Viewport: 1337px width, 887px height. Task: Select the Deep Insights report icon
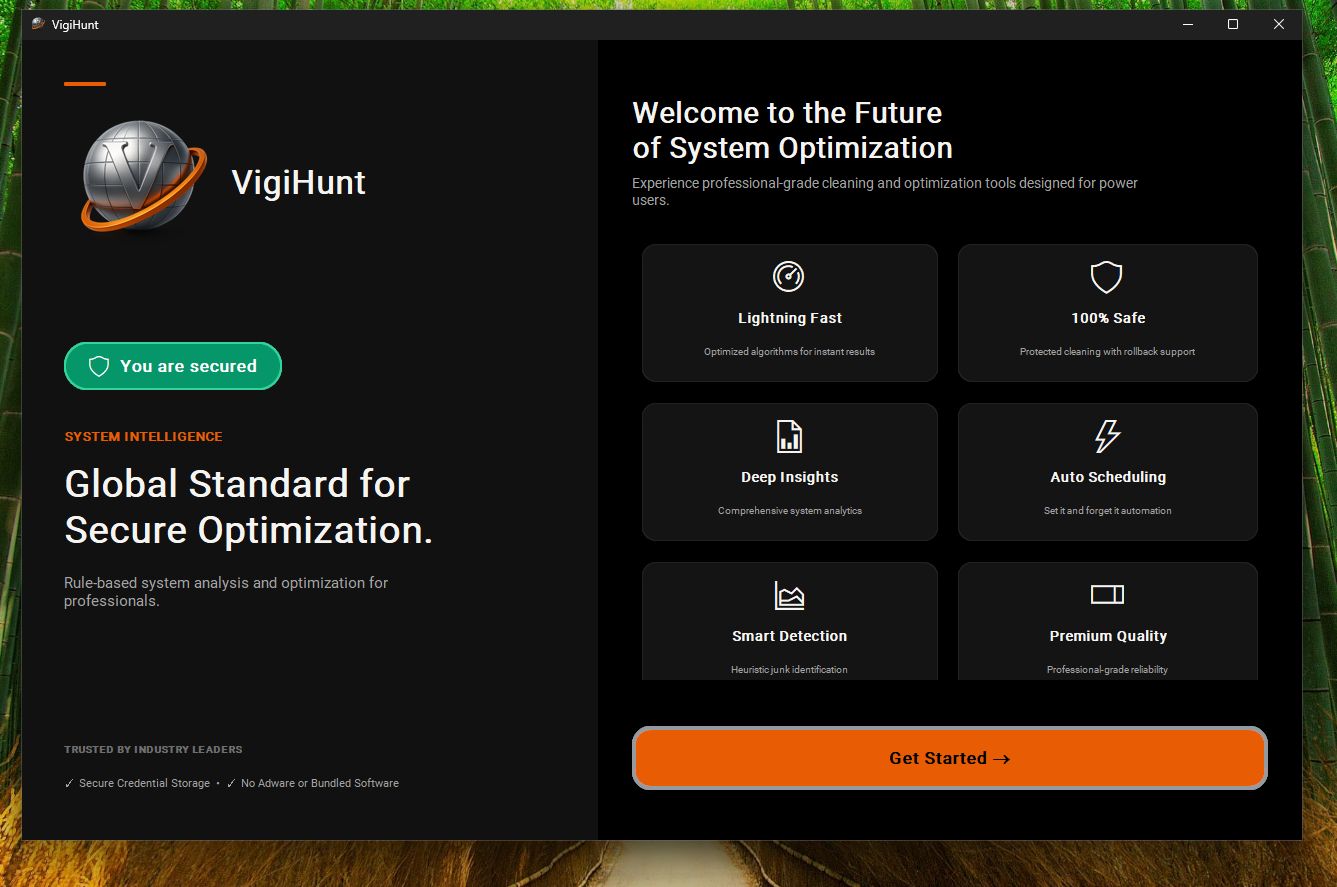pos(789,436)
